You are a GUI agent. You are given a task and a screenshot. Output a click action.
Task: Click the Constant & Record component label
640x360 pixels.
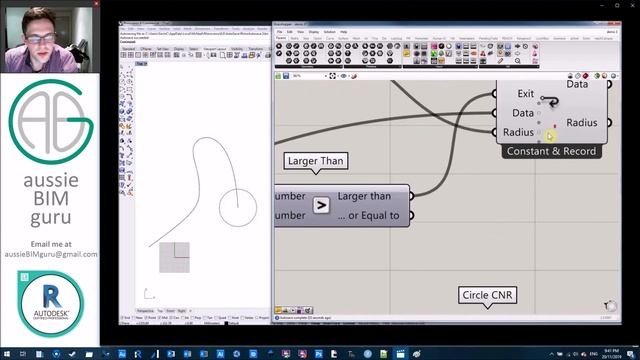(551, 151)
